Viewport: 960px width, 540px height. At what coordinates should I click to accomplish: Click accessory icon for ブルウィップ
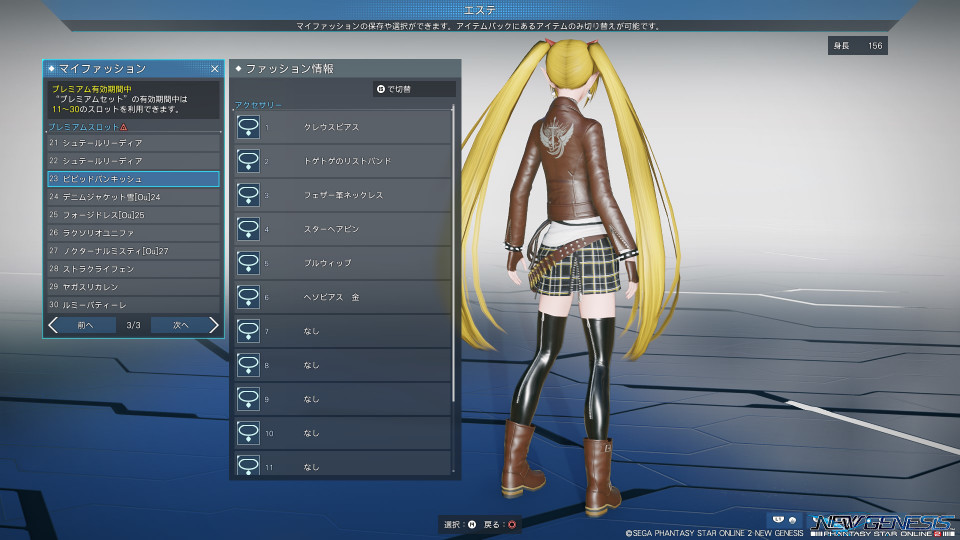click(x=248, y=263)
